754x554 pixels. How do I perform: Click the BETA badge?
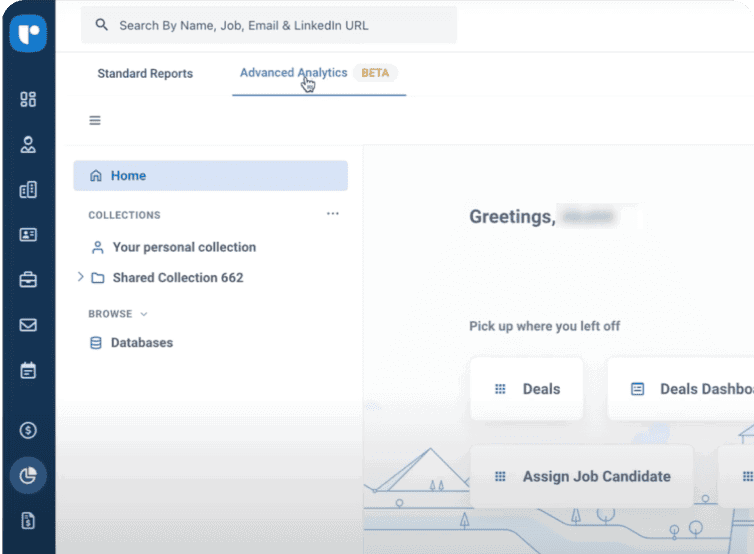pyautogui.click(x=375, y=73)
